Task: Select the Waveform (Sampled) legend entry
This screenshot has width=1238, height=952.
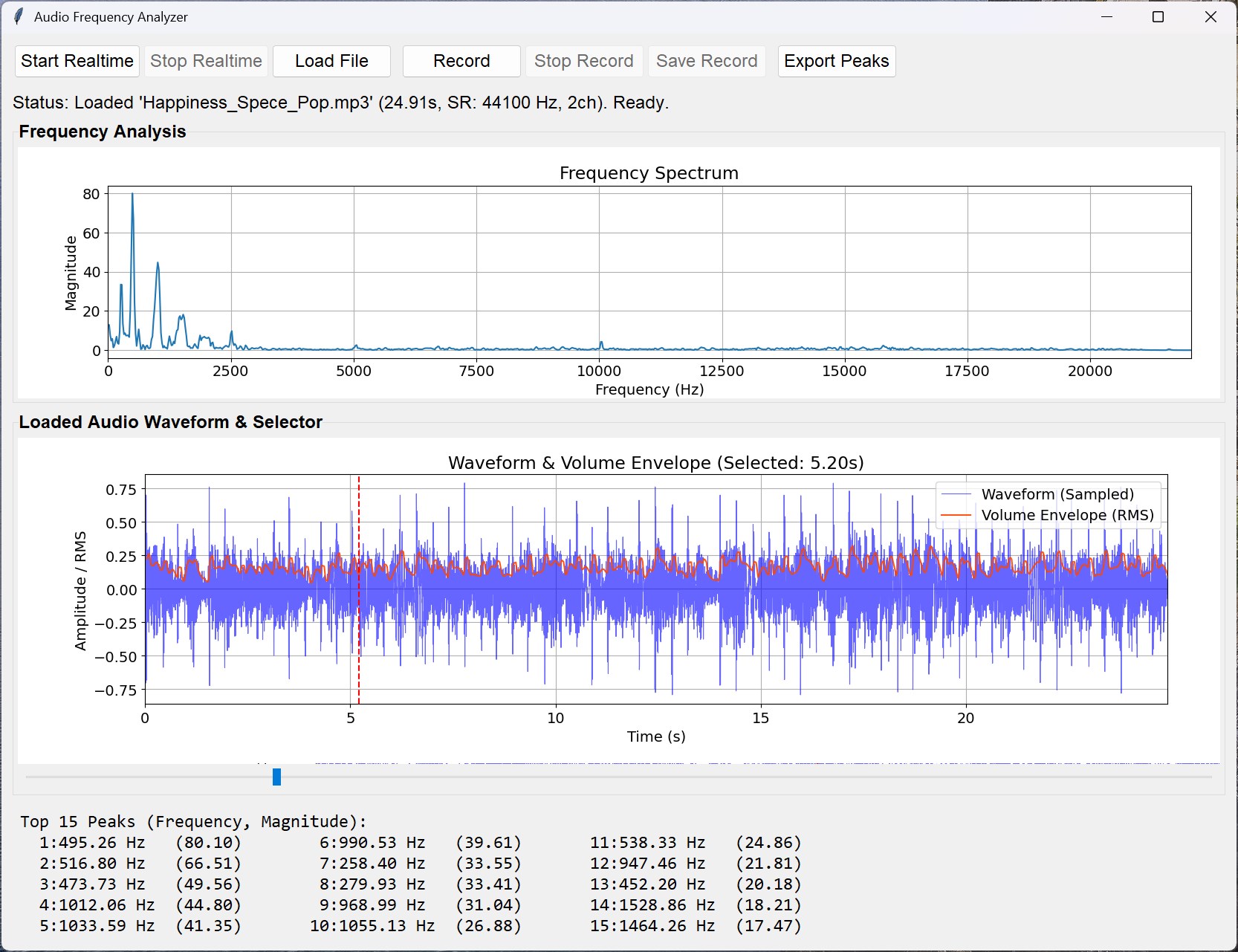Action: coord(1057,493)
